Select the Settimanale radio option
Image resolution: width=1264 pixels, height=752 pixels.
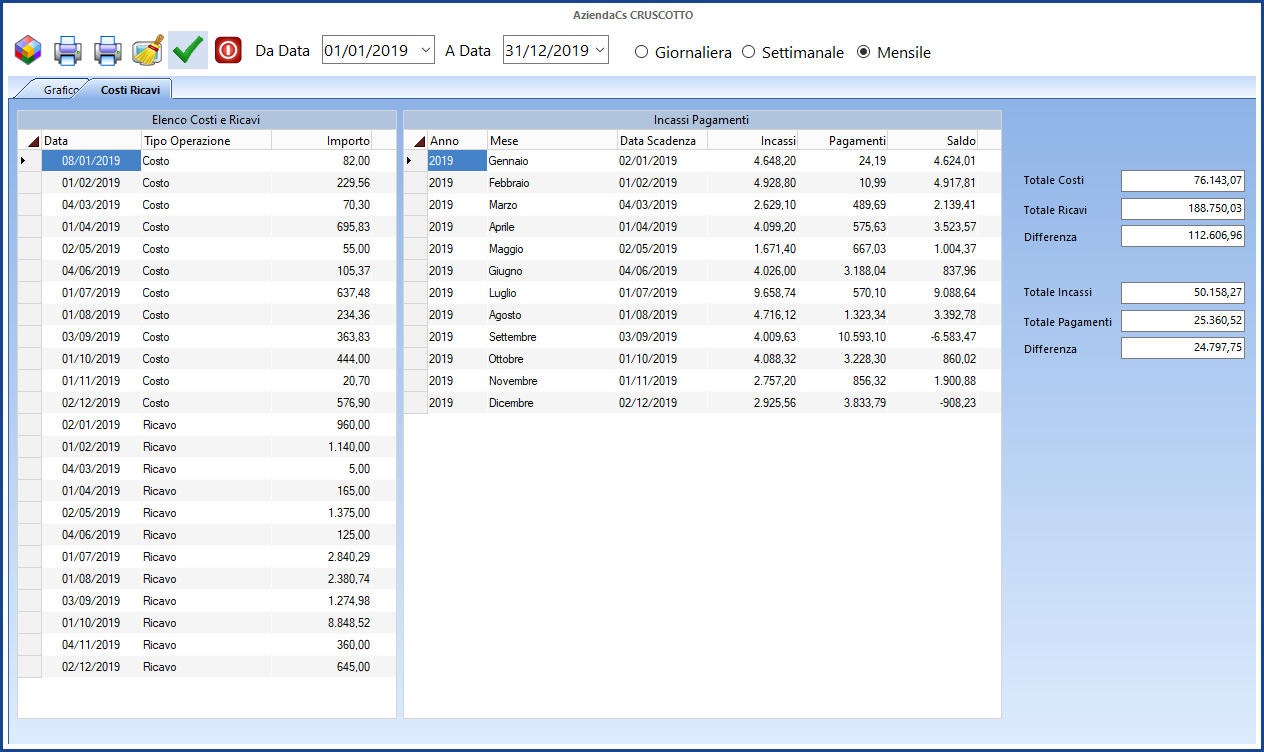(749, 52)
